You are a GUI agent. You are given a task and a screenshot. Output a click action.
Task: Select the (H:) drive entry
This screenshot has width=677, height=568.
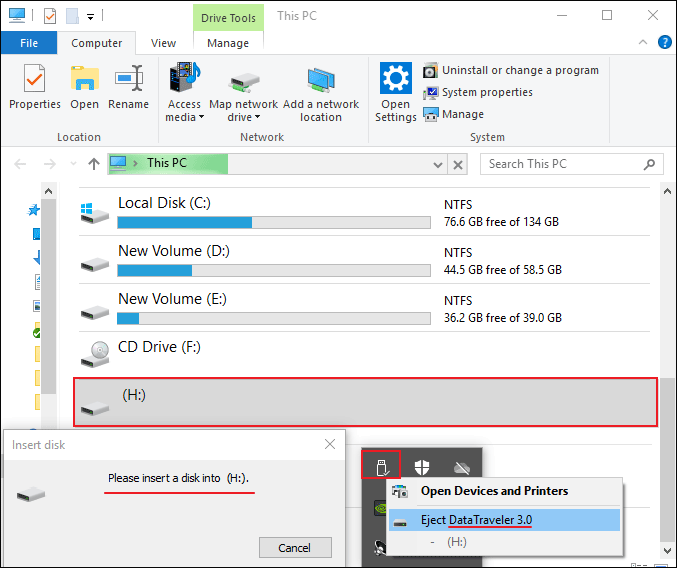pos(365,402)
